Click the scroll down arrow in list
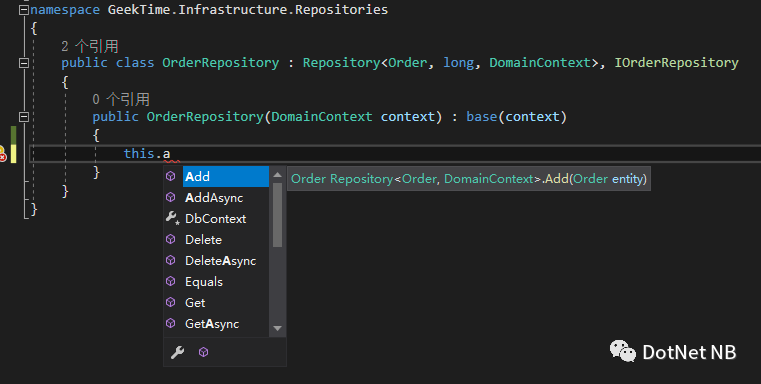Image resolution: width=761 pixels, height=384 pixels. [x=278, y=329]
